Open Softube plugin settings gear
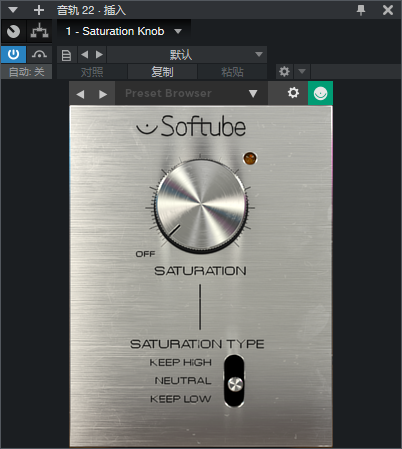 coord(293,93)
